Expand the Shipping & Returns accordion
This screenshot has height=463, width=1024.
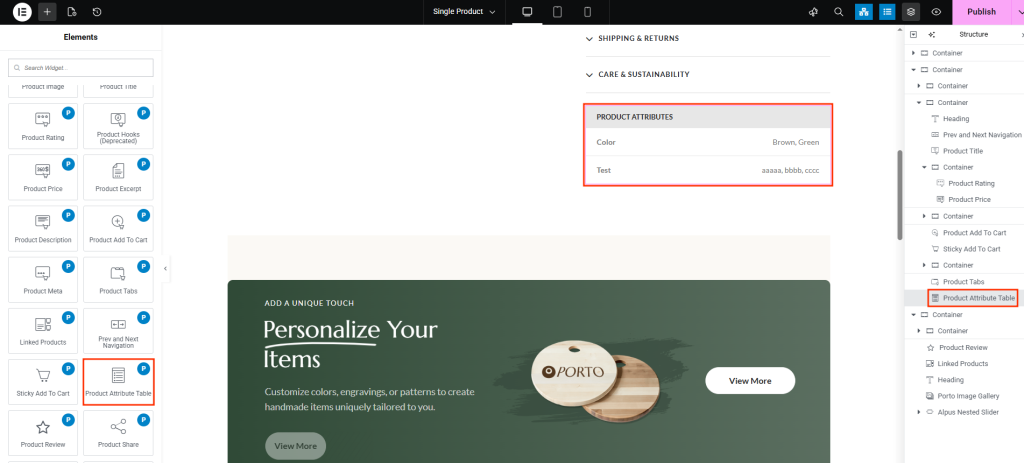707,38
